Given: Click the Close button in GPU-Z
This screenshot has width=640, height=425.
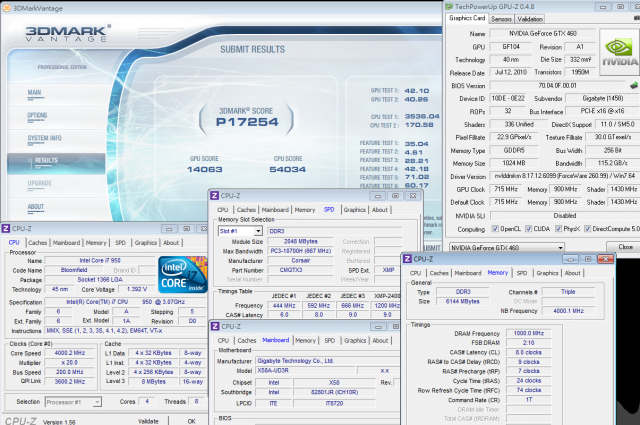Looking at the screenshot, I should coord(624,247).
